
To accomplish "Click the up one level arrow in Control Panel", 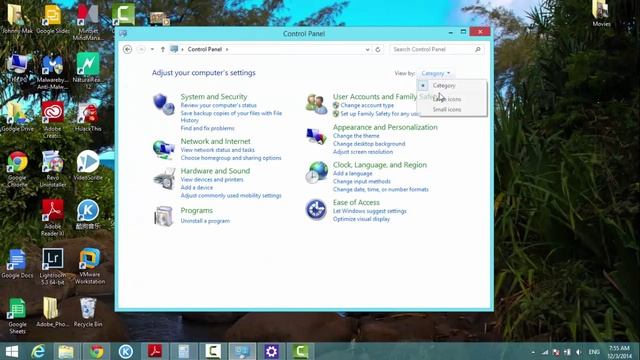I will (x=162, y=49).
